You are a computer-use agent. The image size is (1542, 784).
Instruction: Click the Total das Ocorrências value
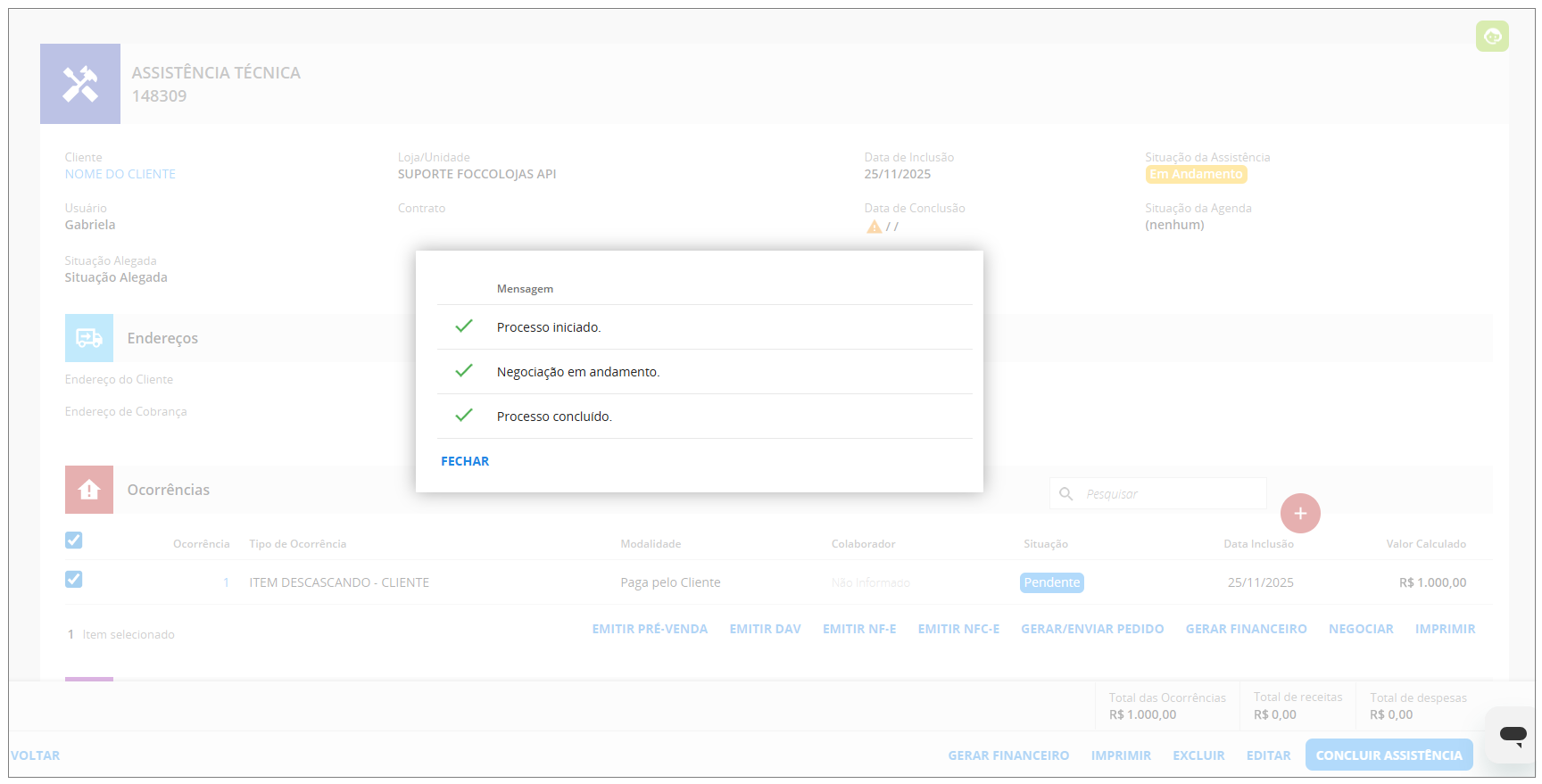tap(1142, 714)
